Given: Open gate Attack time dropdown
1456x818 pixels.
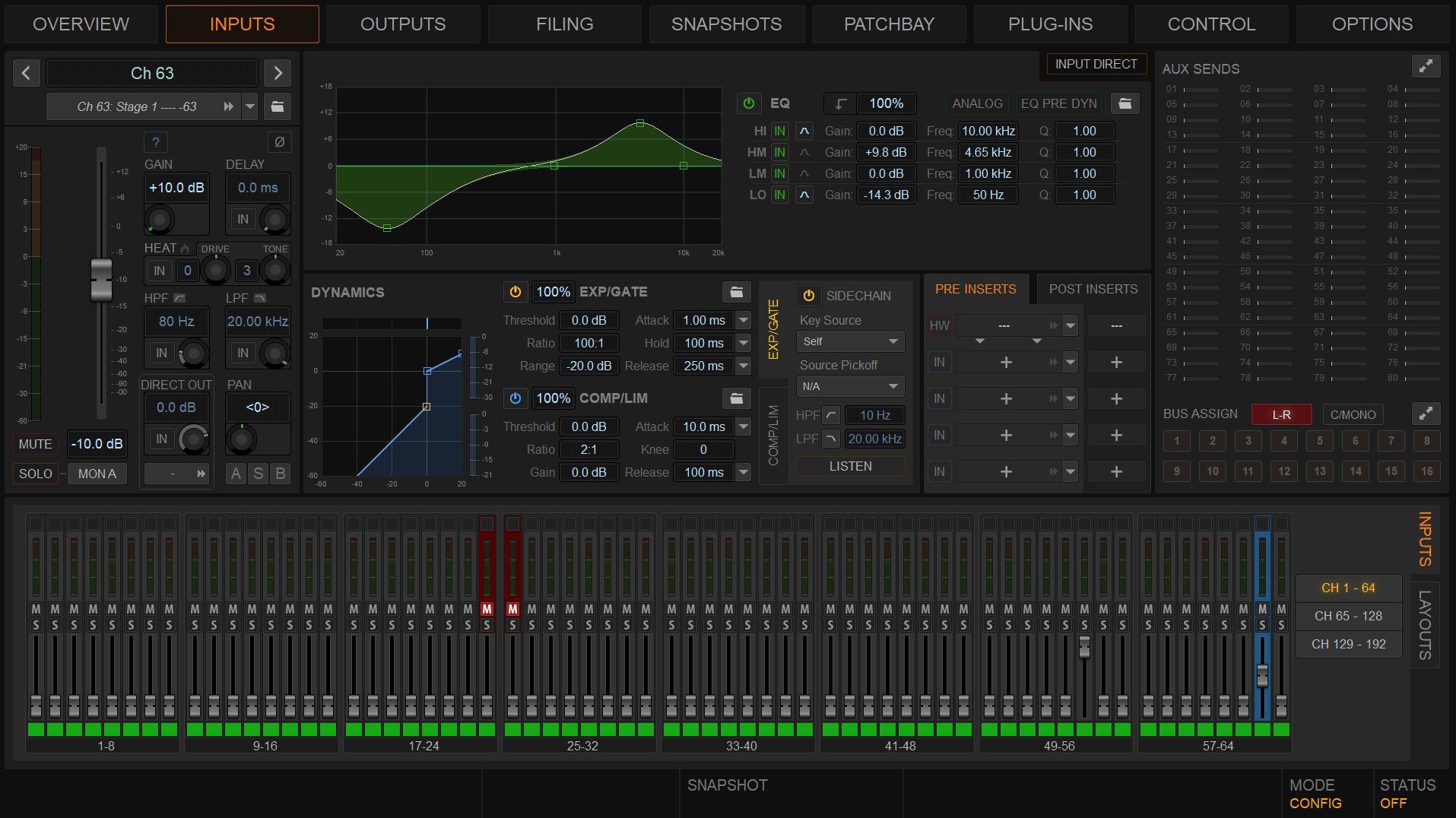Looking at the screenshot, I should click(744, 321).
